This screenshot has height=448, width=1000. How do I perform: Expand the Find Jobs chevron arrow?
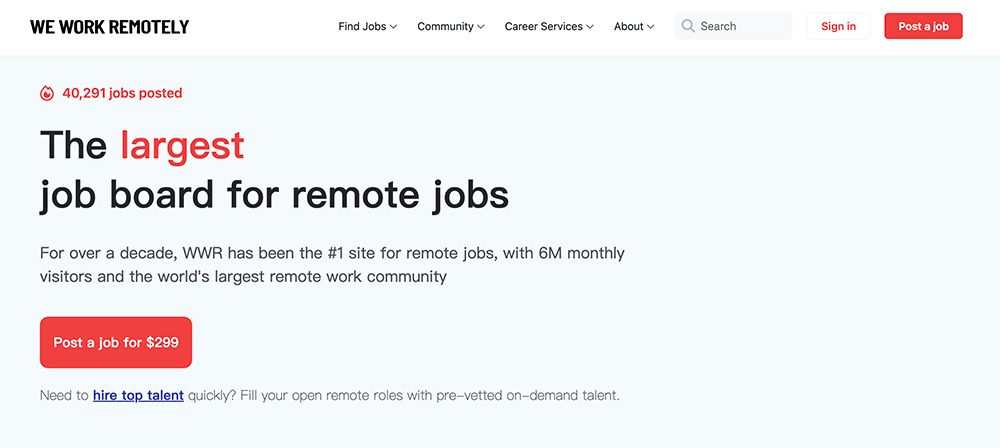(x=393, y=27)
